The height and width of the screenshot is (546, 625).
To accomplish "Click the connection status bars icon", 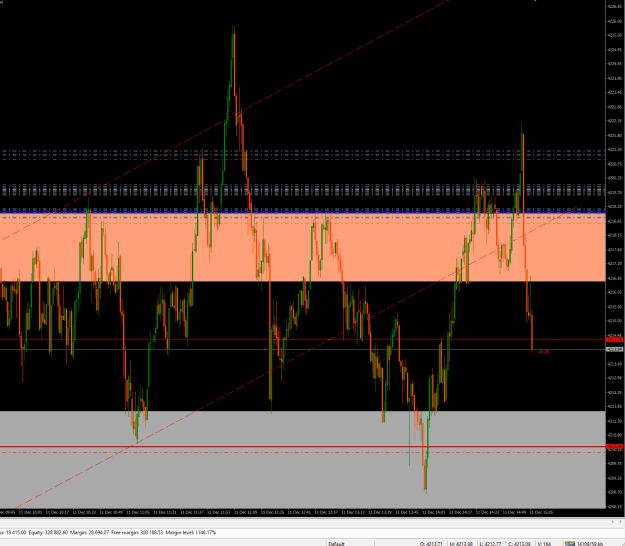I will (x=570, y=543).
